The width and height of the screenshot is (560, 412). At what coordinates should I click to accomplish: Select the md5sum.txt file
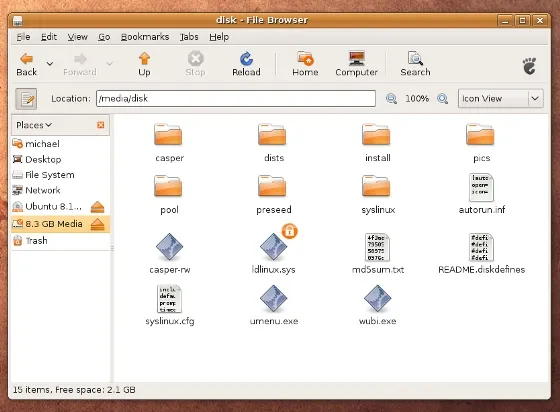click(x=378, y=254)
